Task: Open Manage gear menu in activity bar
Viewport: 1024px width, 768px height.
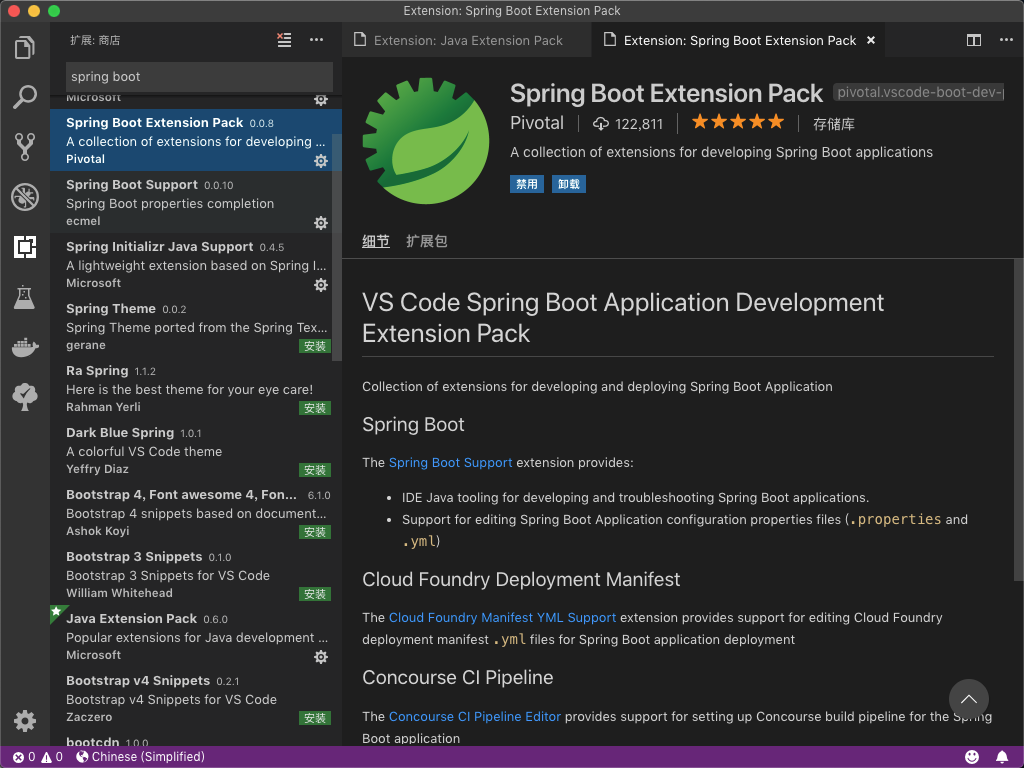Action: click(25, 720)
